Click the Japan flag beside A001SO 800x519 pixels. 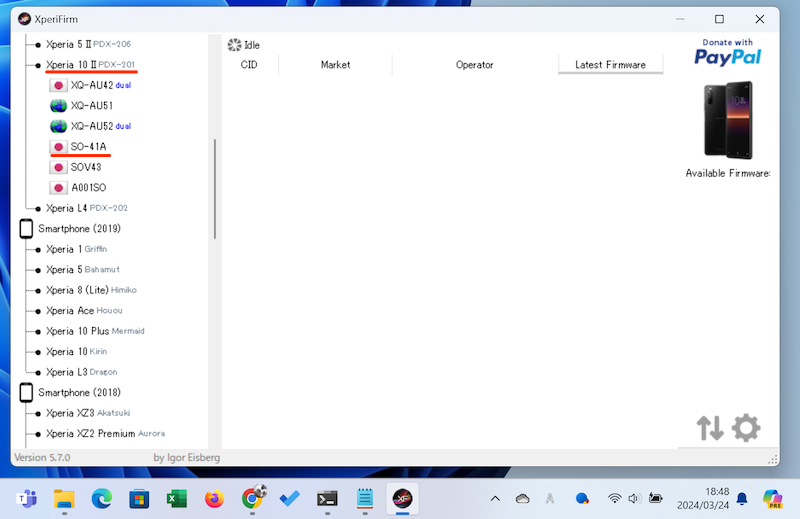[59, 187]
